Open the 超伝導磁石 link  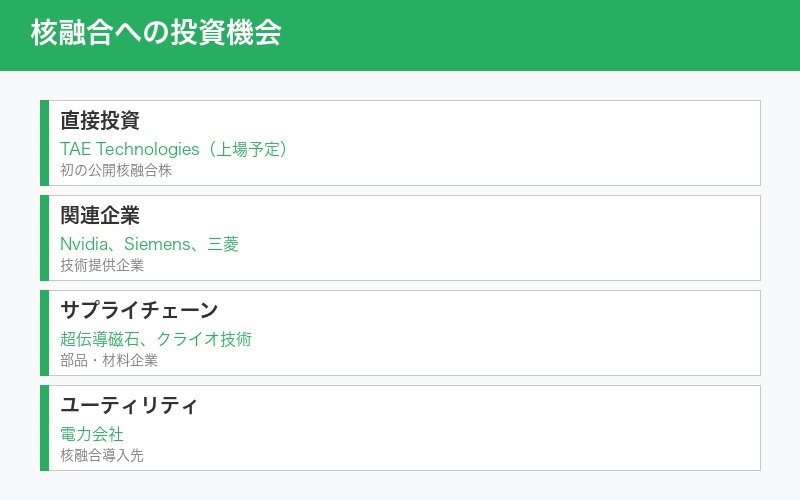100,339
